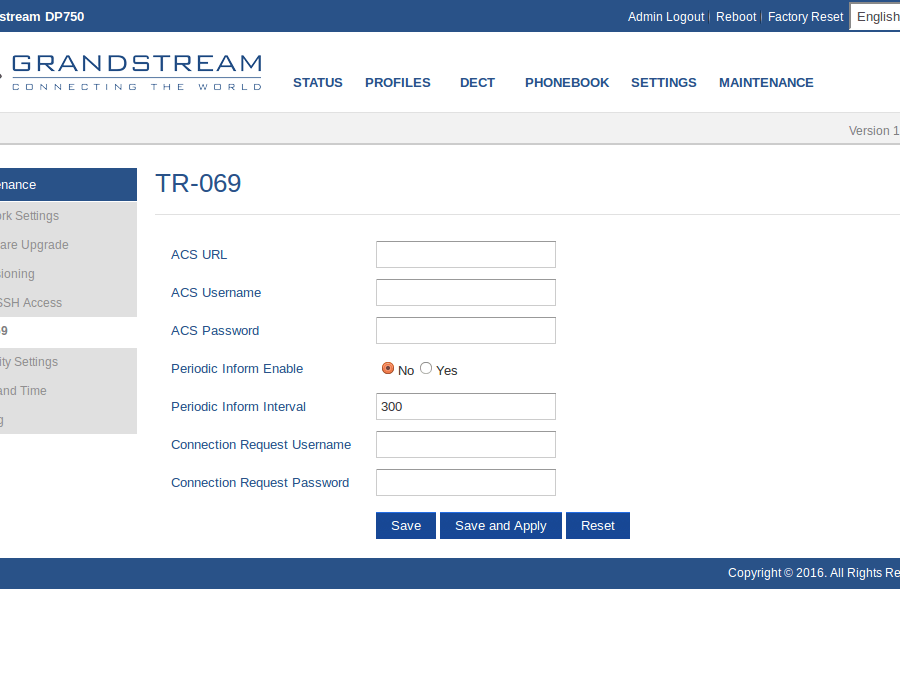Open the PROFILES menu
The height and width of the screenshot is (673, 900).
pos(397,83)
